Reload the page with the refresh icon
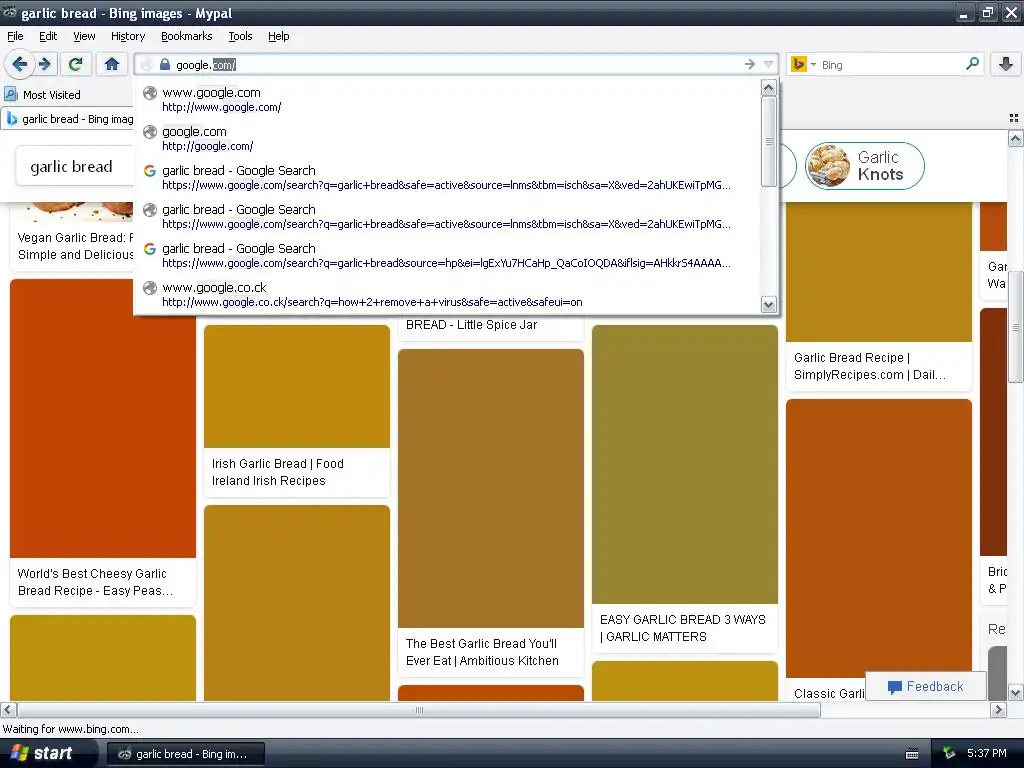Viewport: 1024px width, 768px height. point(76,64)
